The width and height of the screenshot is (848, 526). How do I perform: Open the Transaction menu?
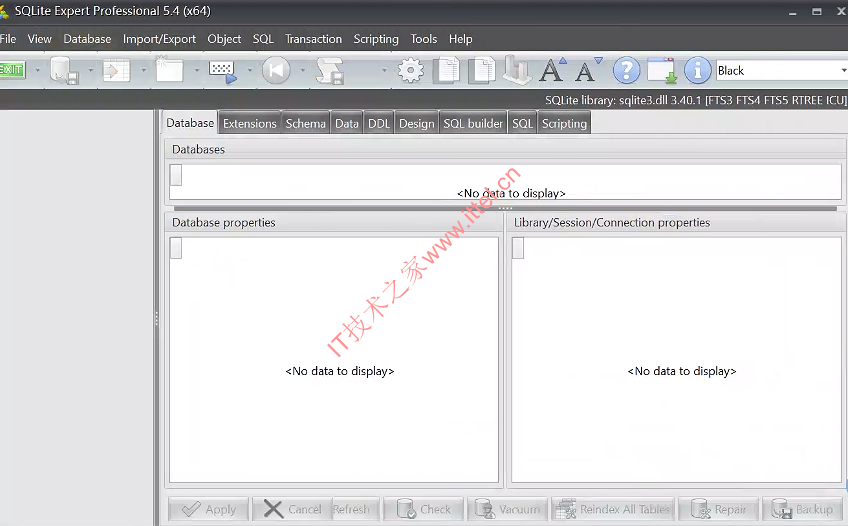click(314, 39)
